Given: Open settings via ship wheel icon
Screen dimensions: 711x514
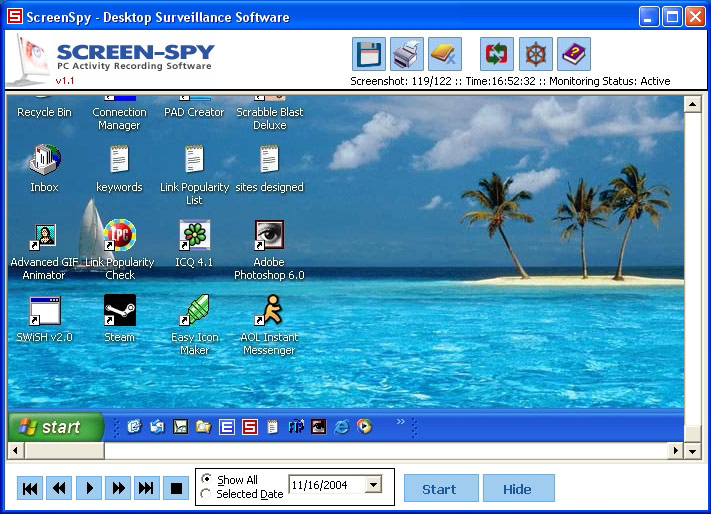Looking at the screenshot, I should tap(536, 54).
